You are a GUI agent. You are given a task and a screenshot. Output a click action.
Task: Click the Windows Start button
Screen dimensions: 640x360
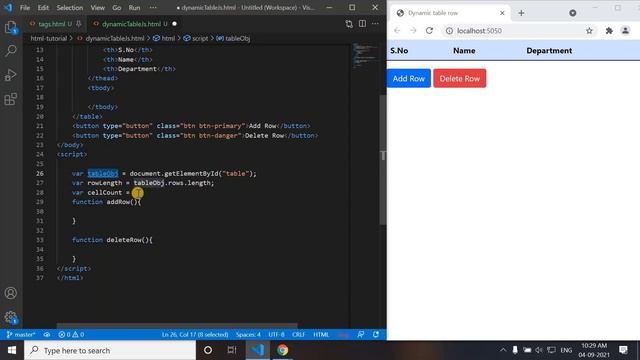click(x=12, y=350)
